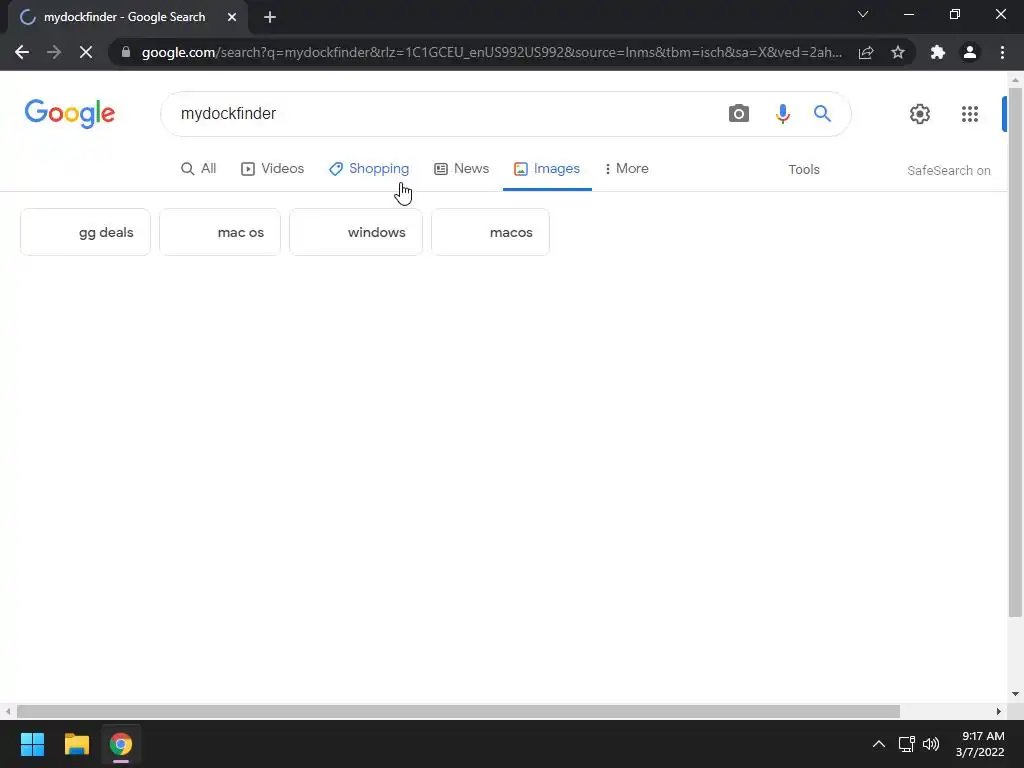Click the address bar URL
Image resolution: width=1024 pixels, height=768 pixels.
(x=492, y=52)
